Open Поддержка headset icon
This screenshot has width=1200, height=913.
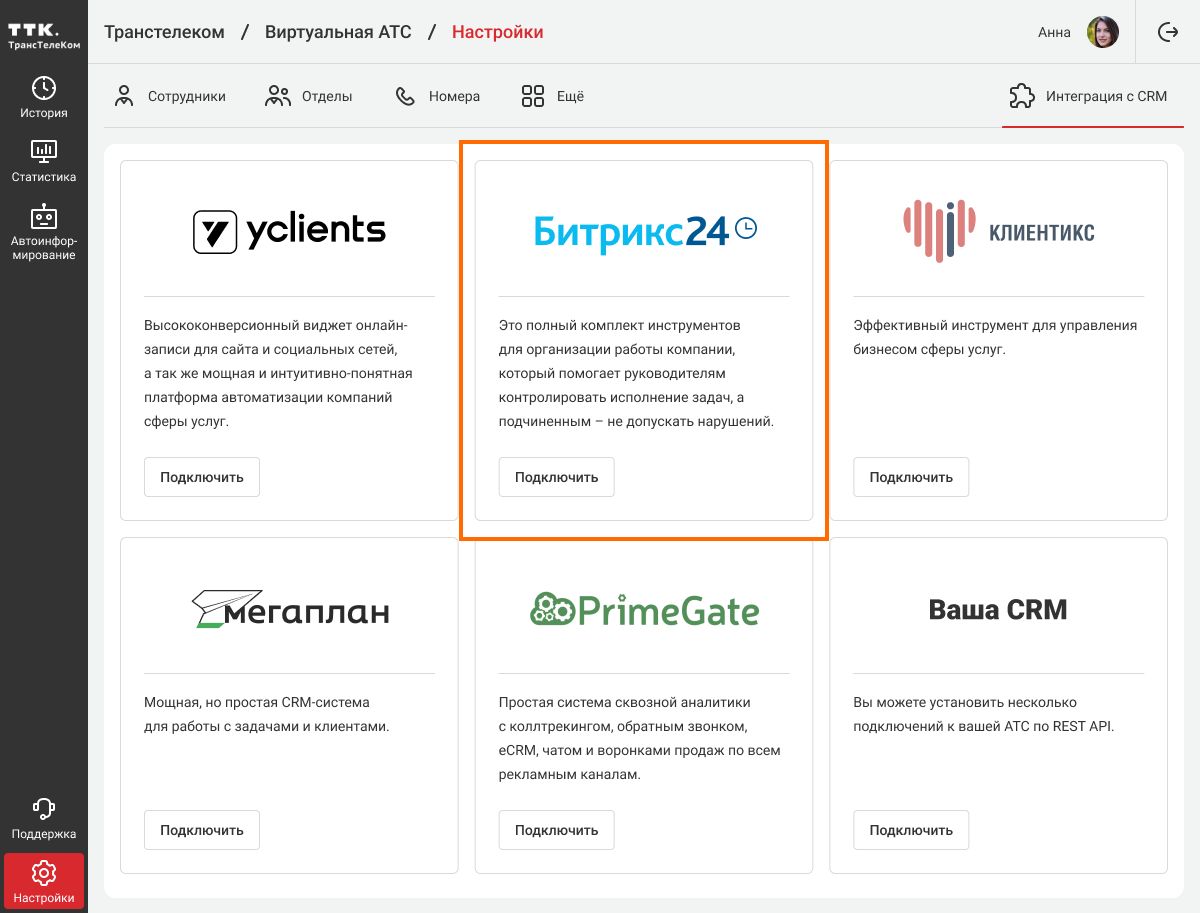click(44, 809)
